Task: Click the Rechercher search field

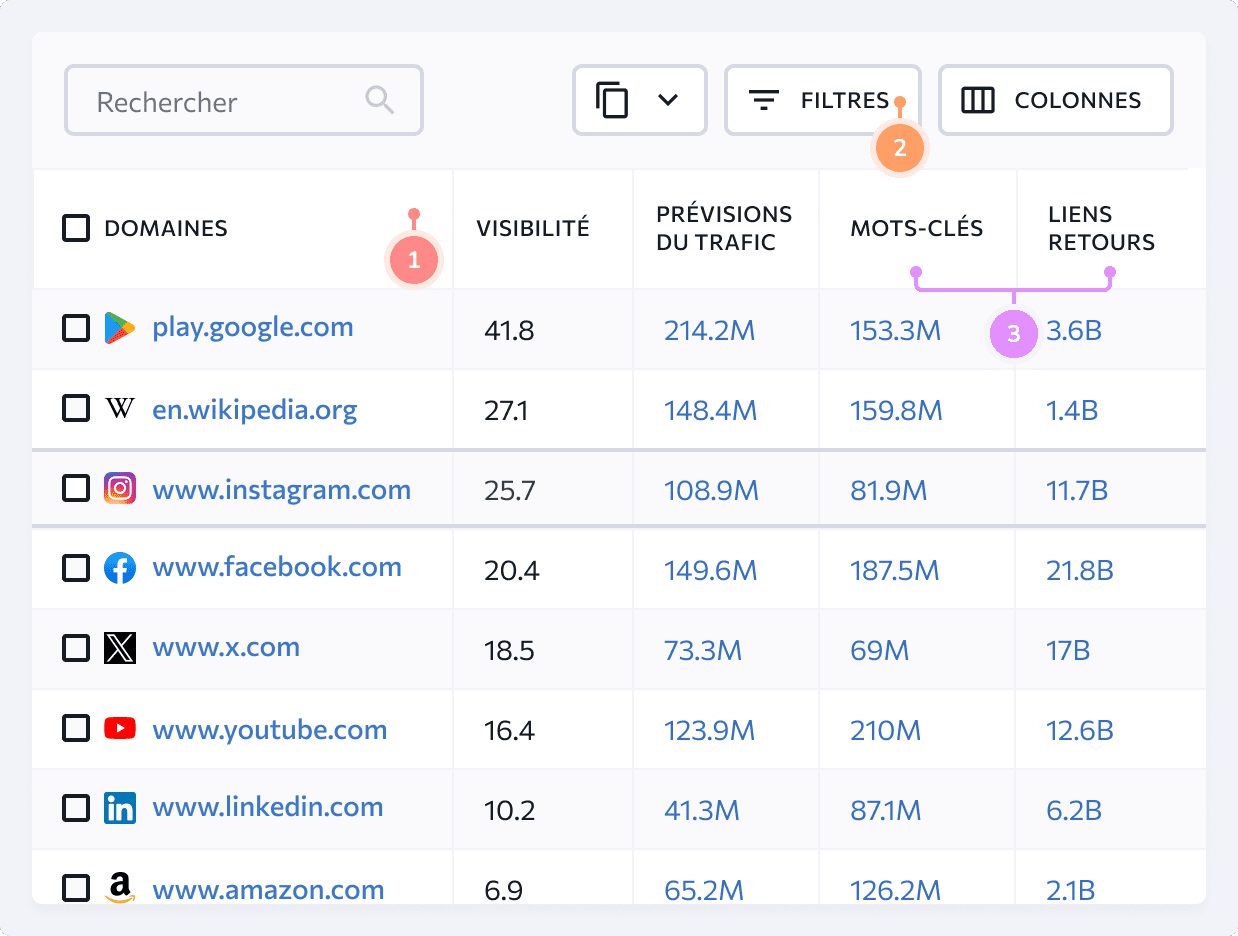Action: [244, 100]
